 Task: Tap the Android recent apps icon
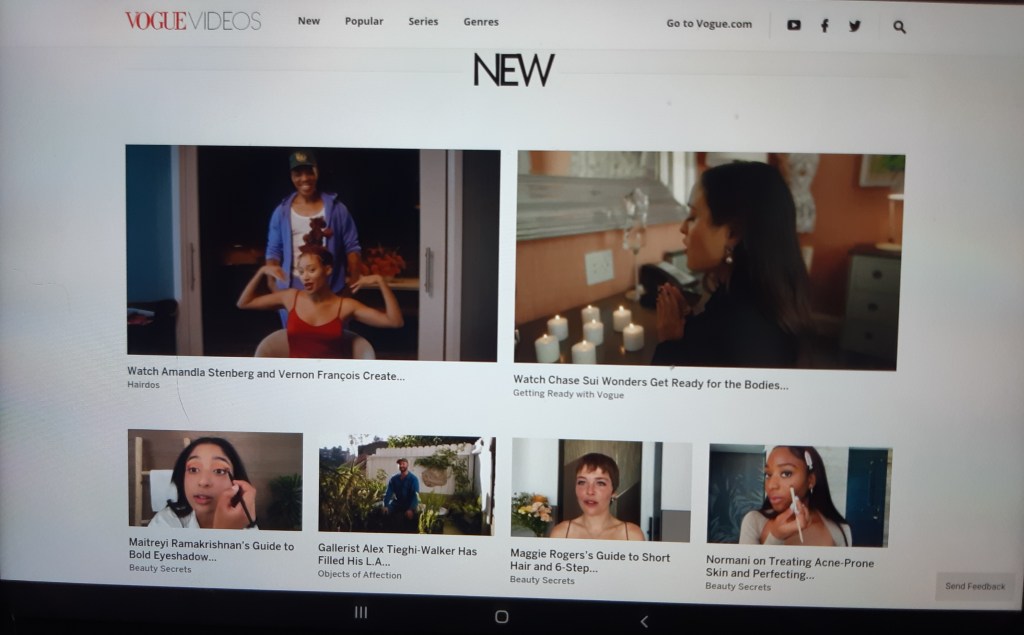click(x=361, y=612)
